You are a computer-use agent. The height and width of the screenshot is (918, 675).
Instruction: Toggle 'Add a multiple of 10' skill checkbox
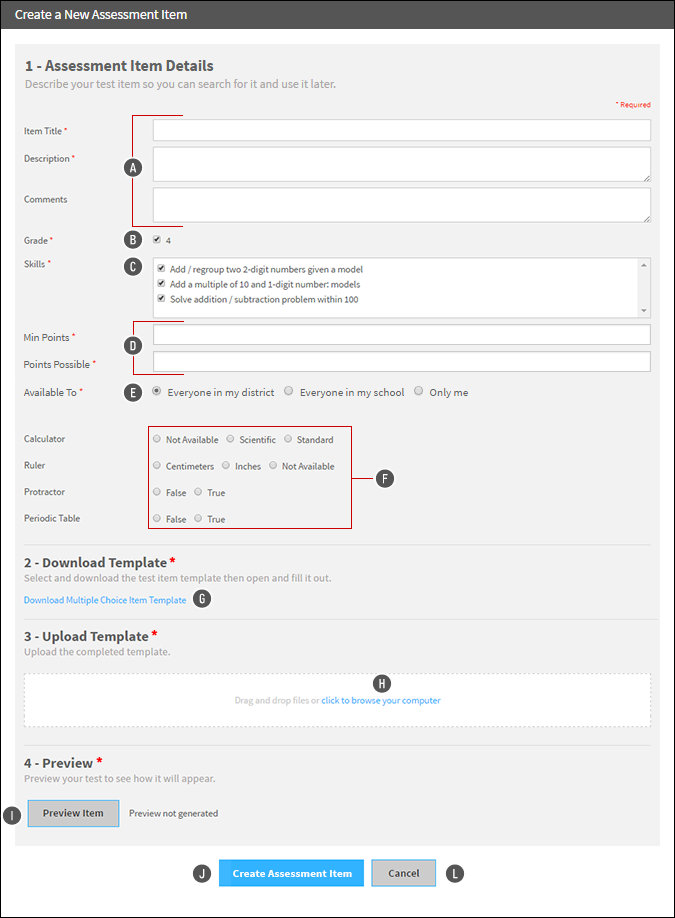pos(161,283)
